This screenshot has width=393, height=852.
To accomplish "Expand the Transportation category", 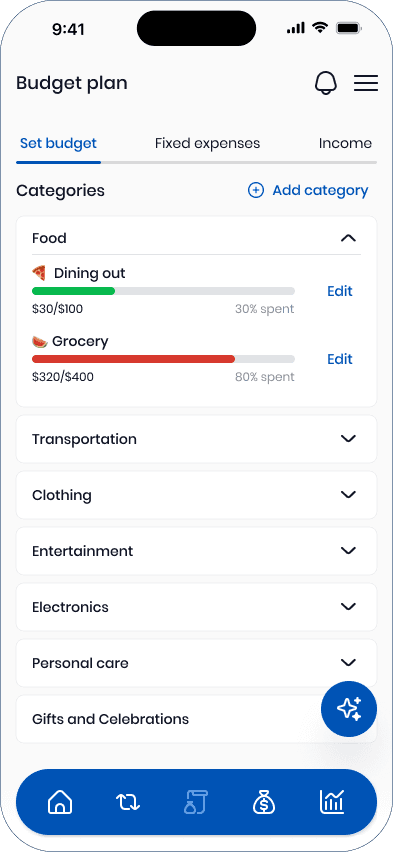I will 196,439.
